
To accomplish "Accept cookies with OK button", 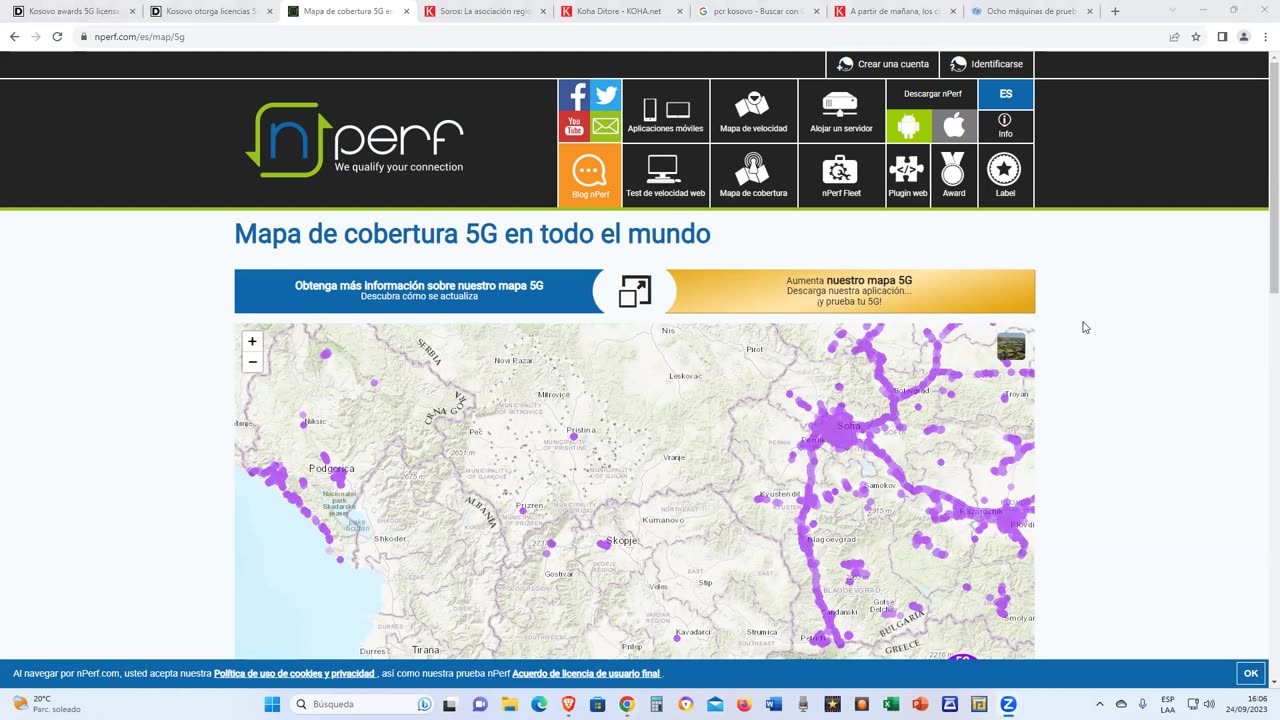I will (x=1251, y=673).
